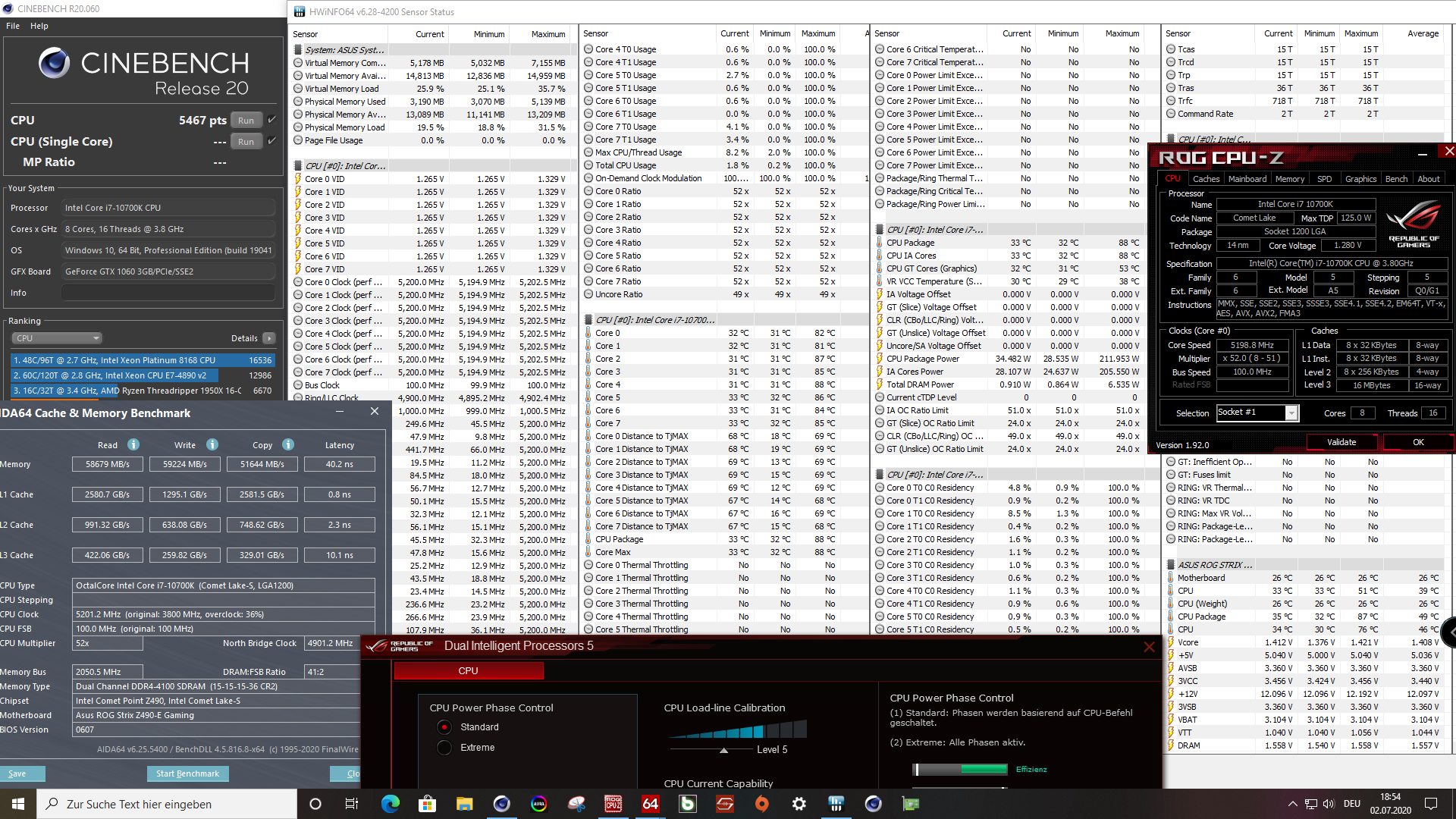Open the Ranking CPU dropdown in Cinebench
This screenshot has height=819, width=1456.
pos(56,338)
